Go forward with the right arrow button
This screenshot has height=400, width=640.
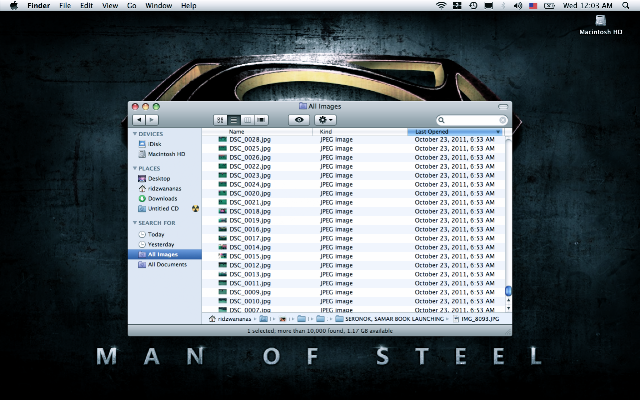[152, 120]
